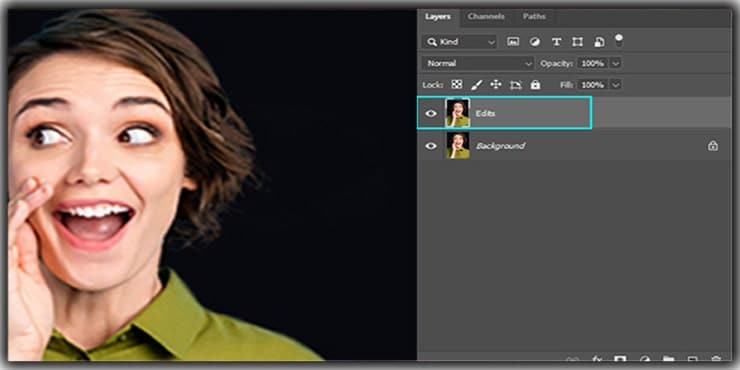Screen dimensions: 740x370
Task: Switch to the Channels tab
Action: 486,17
